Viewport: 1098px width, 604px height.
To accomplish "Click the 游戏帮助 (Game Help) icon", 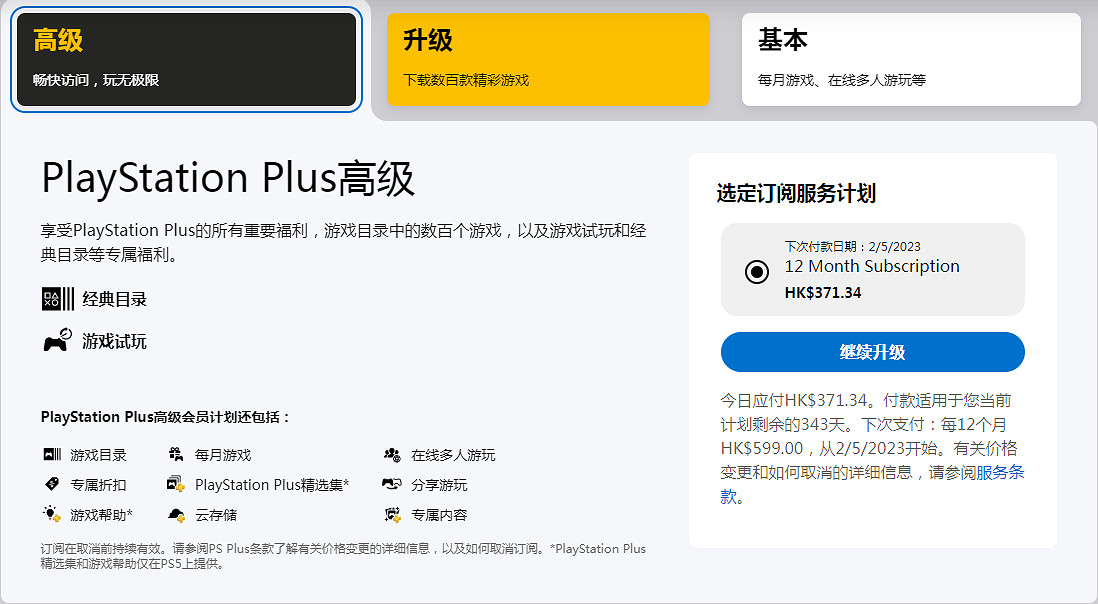I will (51, 514).
